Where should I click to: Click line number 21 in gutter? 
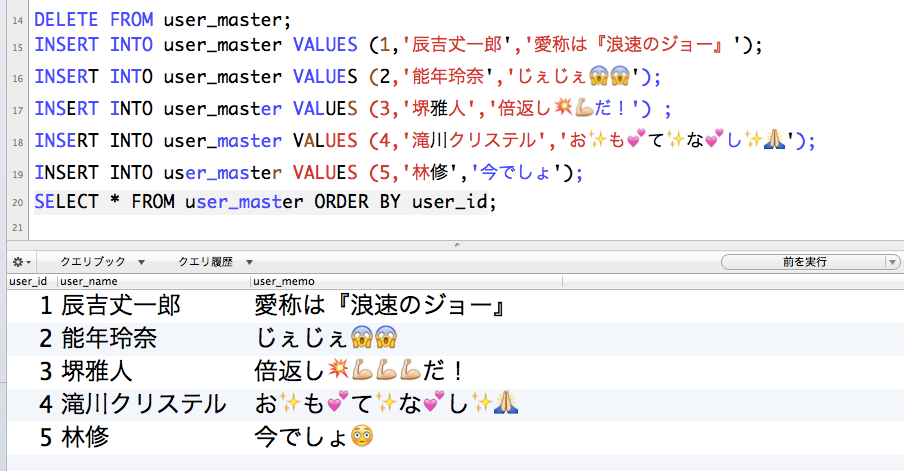pos(17,228)
